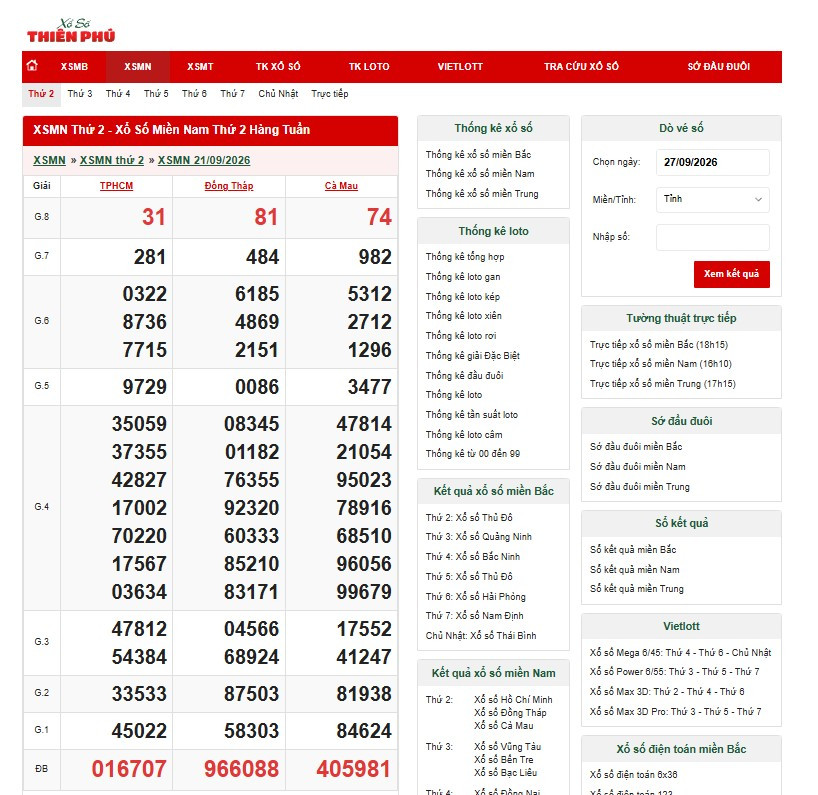This screenshot has height=795, width=818.
Task: Open Thứ 3: Xổ số Quảng Ninh link
Action: point(478,537)
